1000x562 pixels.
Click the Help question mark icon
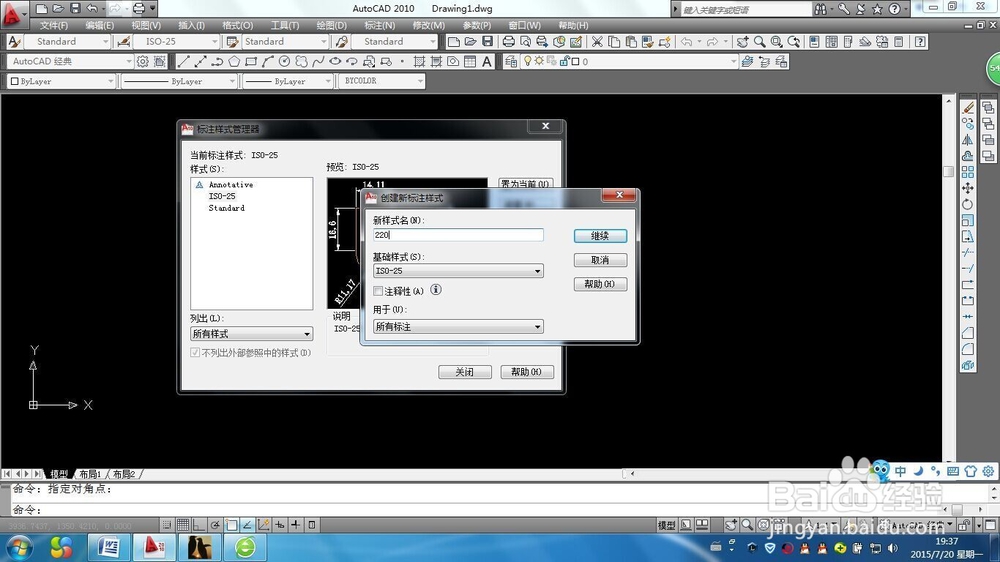click(x=920, y=41)
